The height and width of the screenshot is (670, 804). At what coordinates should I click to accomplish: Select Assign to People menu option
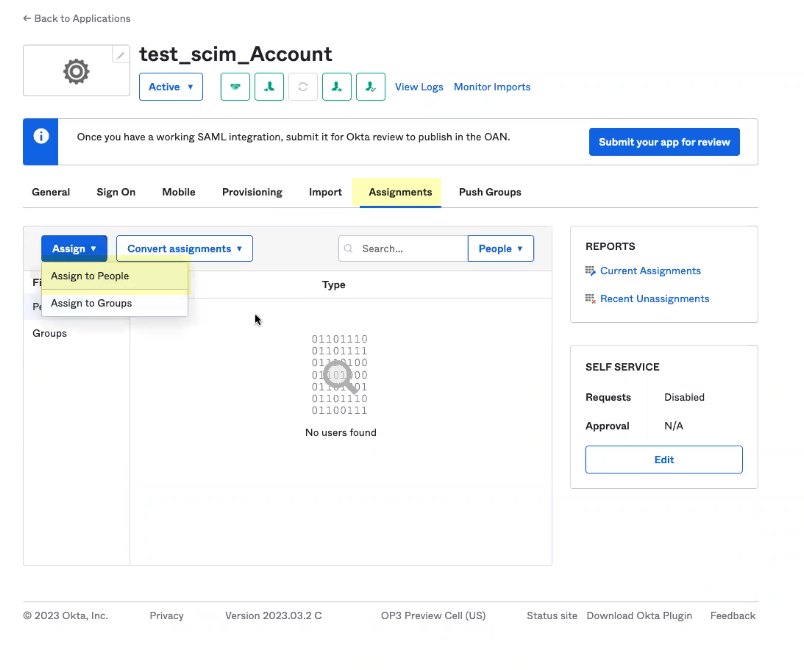(x=90, y=276)
